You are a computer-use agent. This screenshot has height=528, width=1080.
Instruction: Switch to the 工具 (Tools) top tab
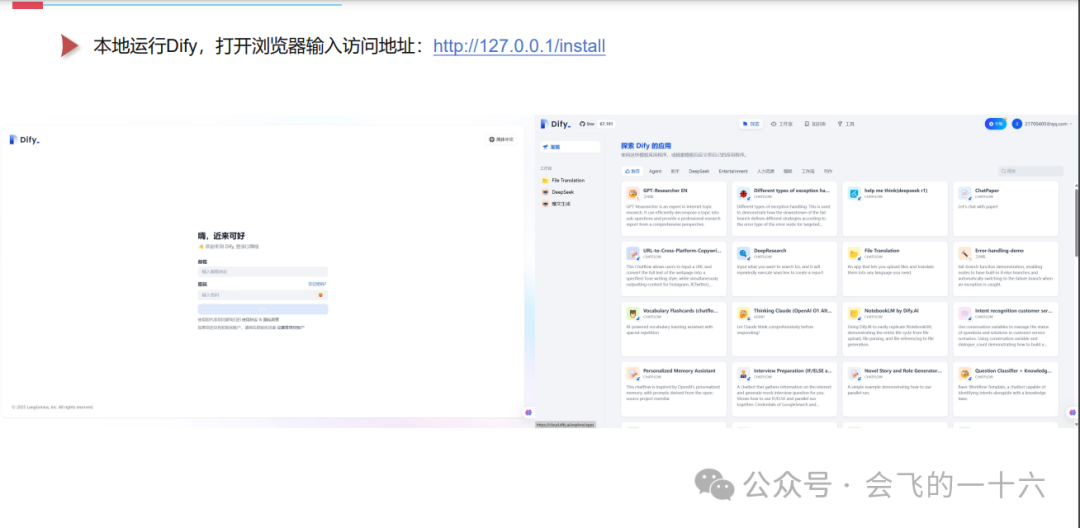click(846, 124)
